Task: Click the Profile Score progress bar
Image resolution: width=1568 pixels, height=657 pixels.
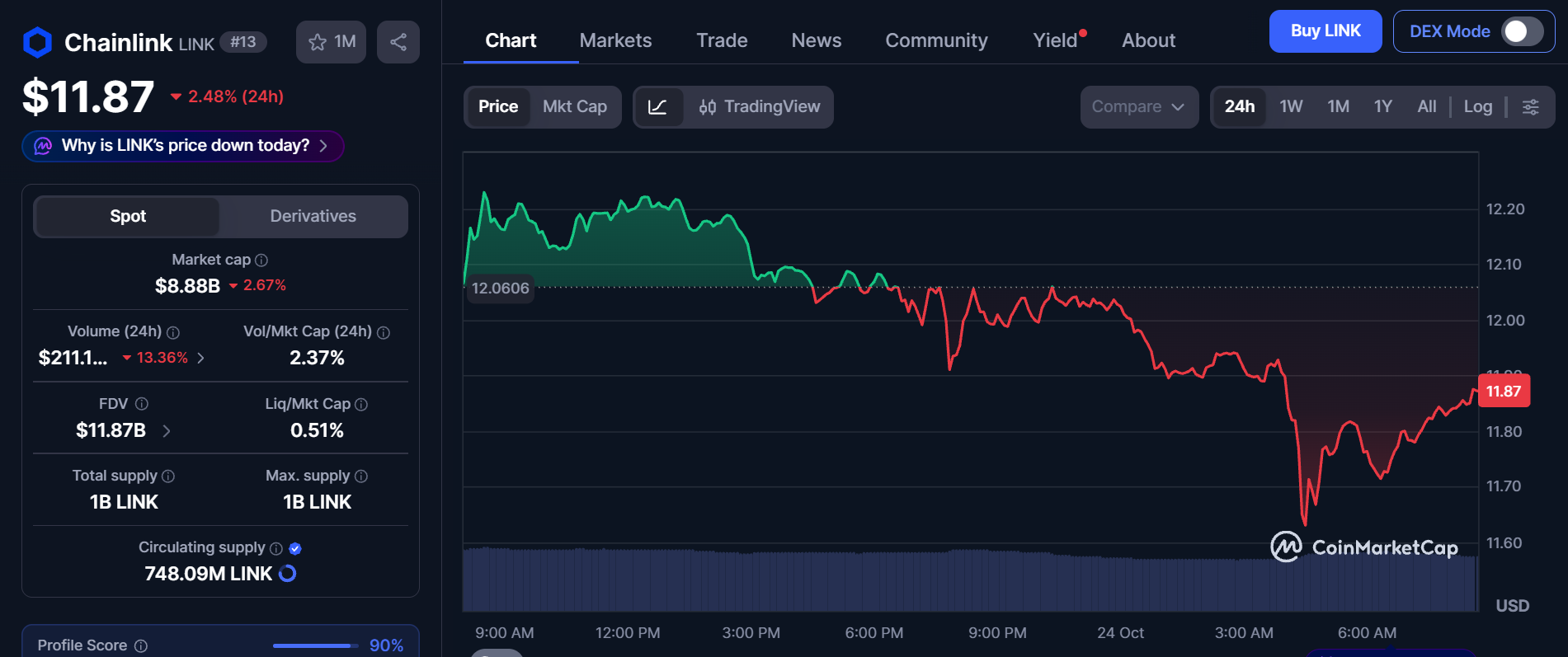Action: [315, 645]
